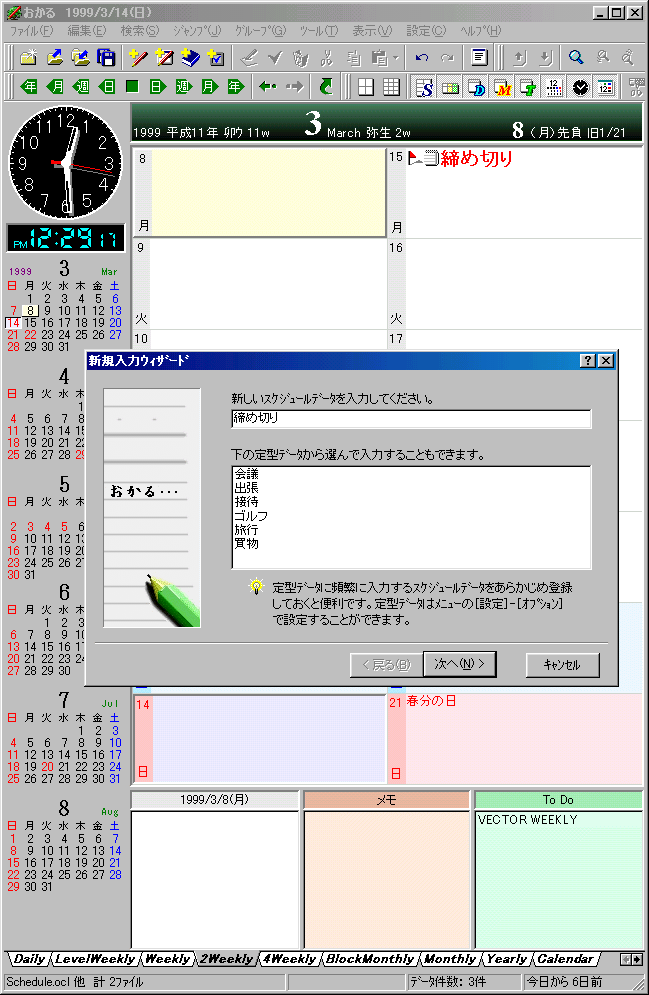Image resolution: width=649 pixels, height=995 pixels.
Task: Toggle the yellow M memo pane button
Action: coord(502,87)
